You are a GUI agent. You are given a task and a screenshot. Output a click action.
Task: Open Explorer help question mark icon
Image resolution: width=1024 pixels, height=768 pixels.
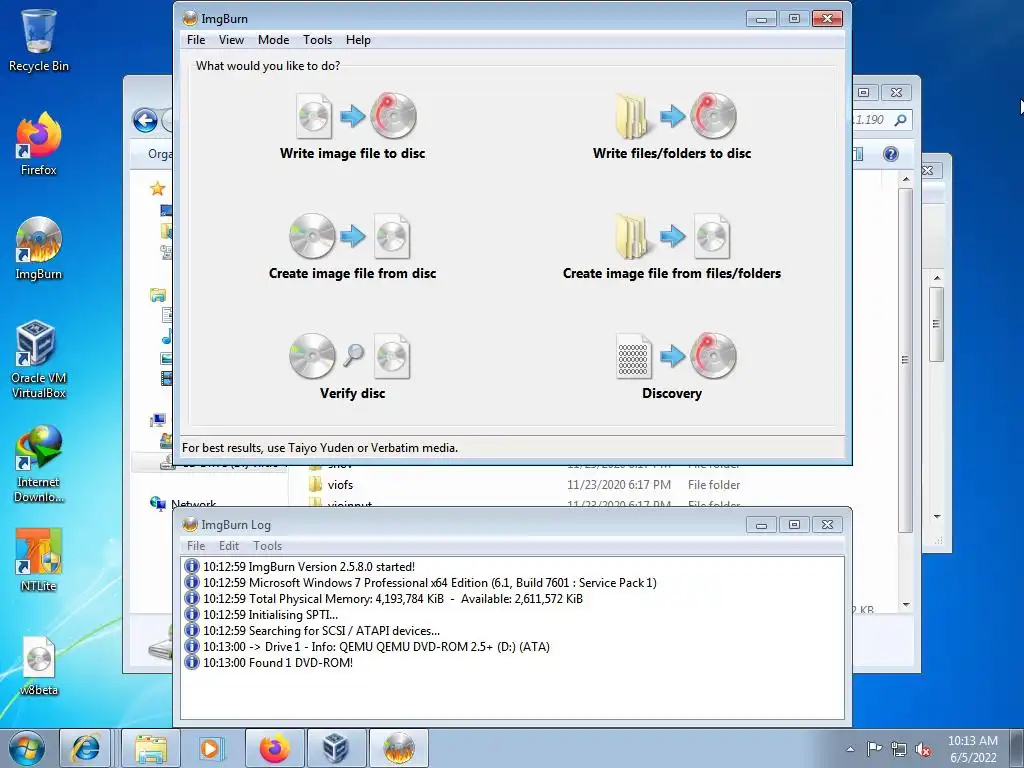click(890, 154)
